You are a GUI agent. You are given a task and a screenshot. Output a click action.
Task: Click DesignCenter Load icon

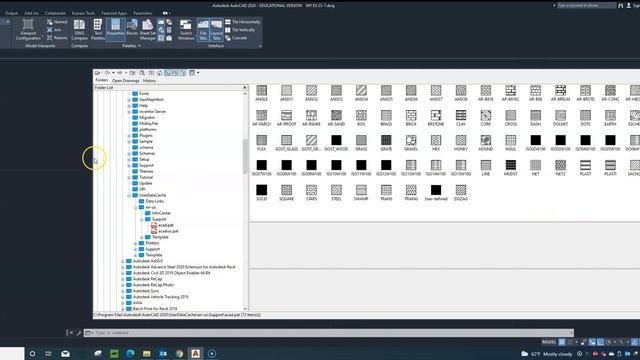(98, 73)
